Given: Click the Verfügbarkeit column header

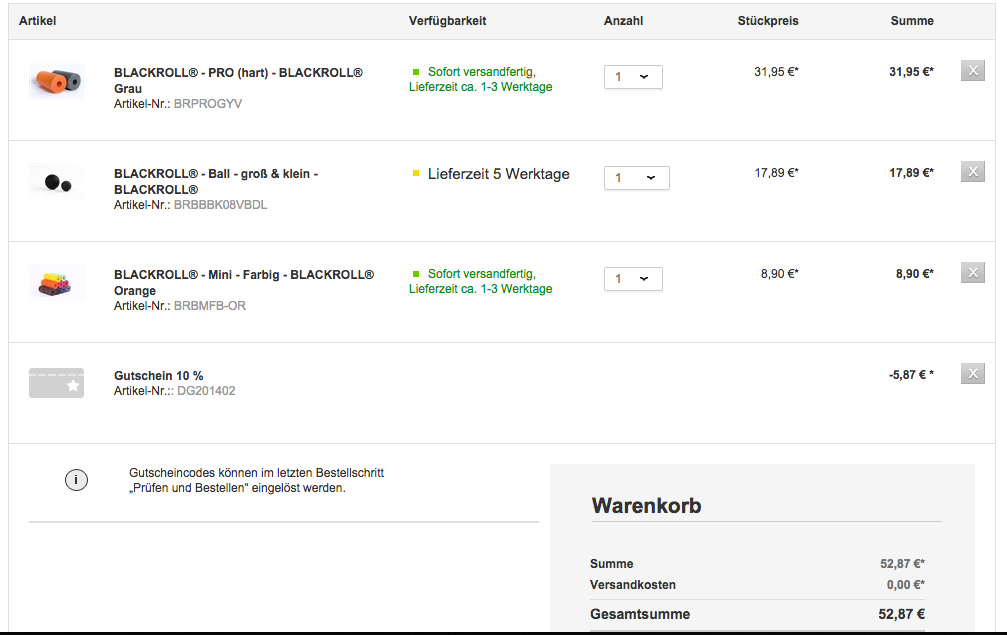Looking at the screenshot, I should [x=447, y=21].
